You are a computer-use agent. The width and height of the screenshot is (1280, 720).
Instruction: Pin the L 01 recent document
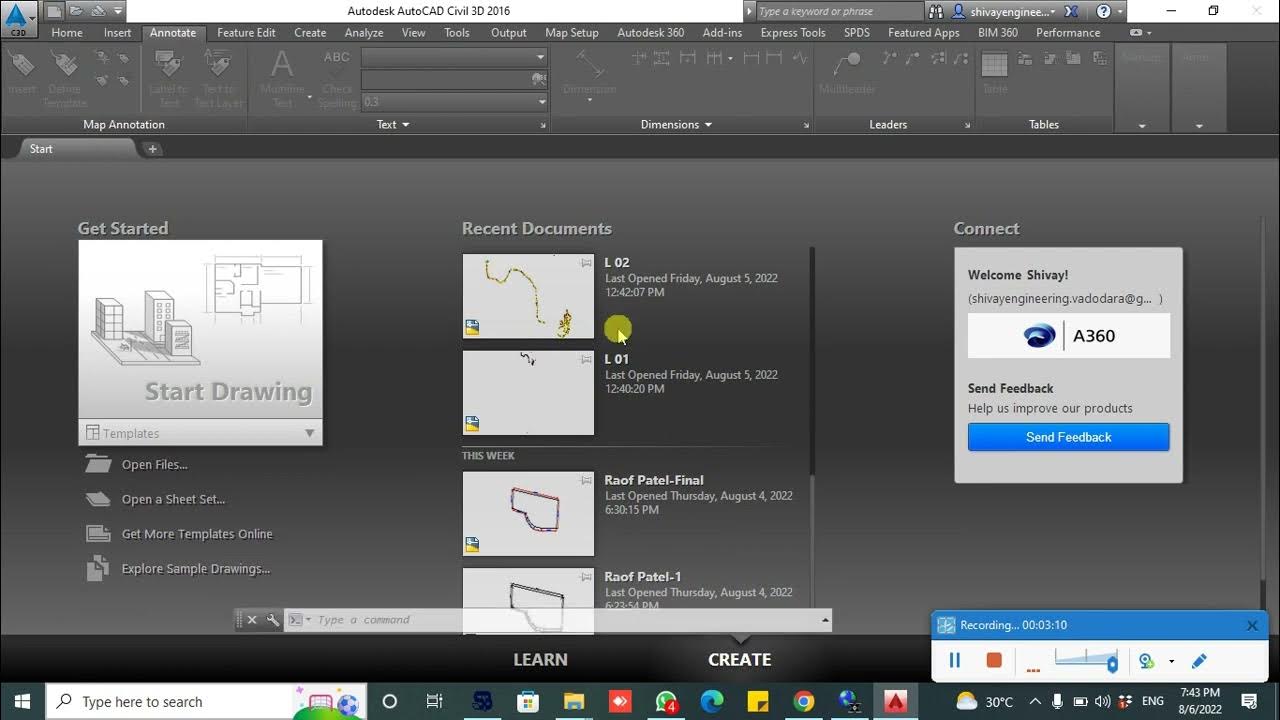(586, 359)
